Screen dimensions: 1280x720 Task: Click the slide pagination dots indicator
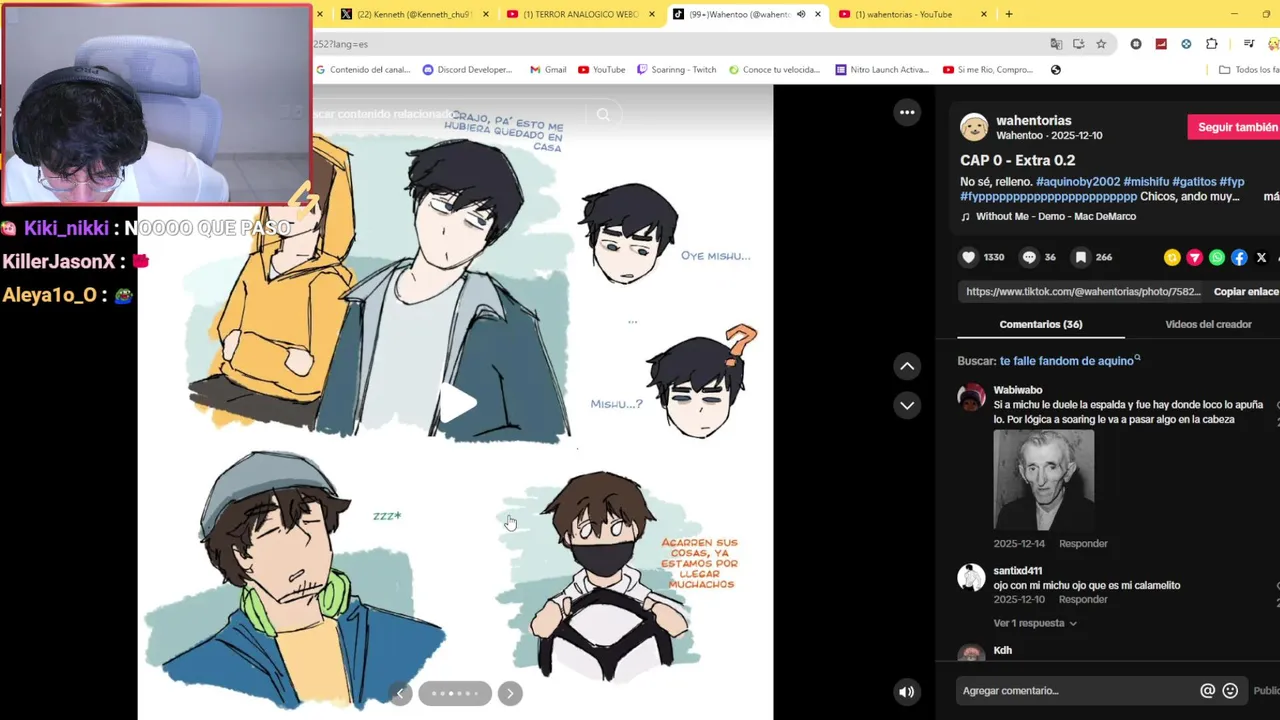coord(455,693)
